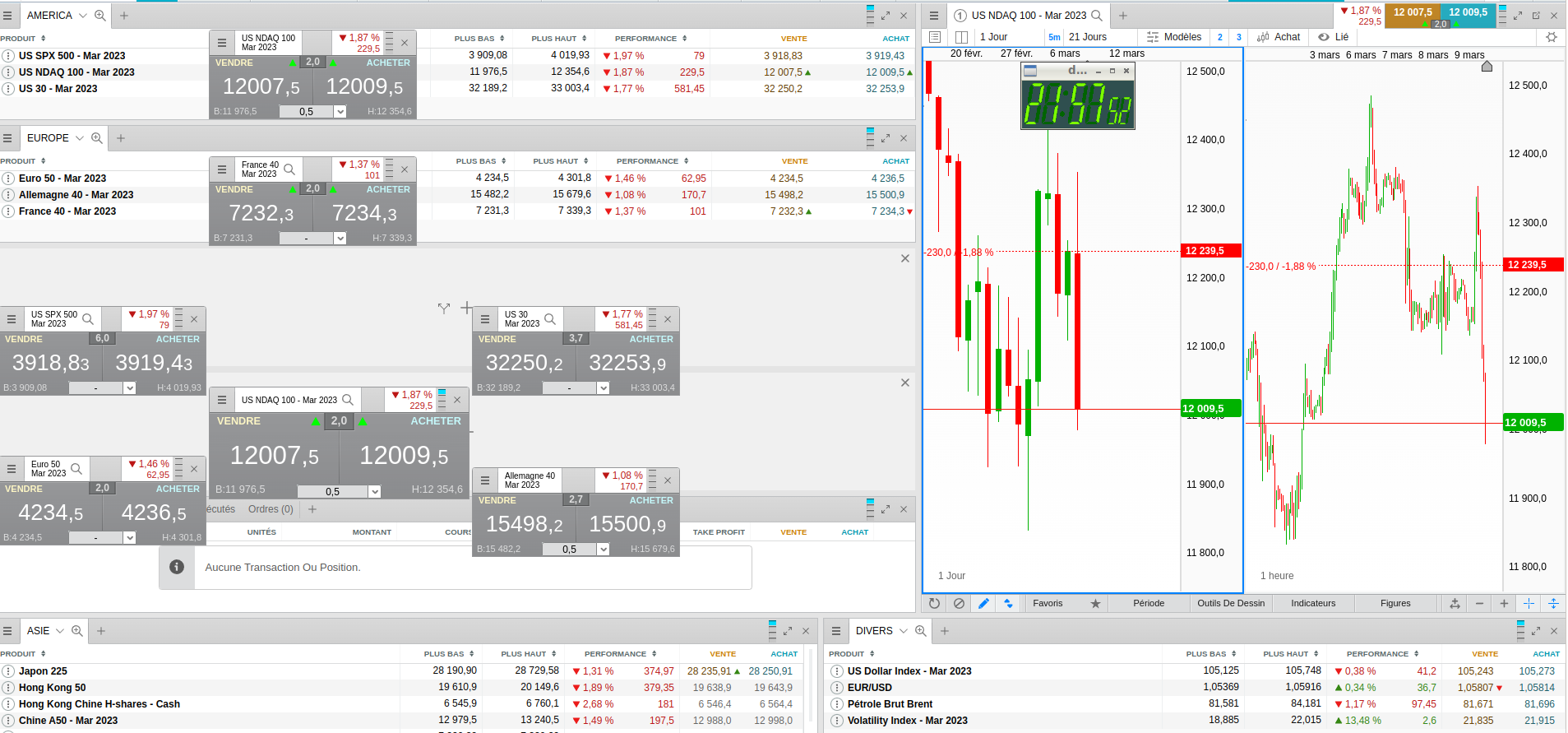Image resolution: width=1568 pixels, height=733 pixels.
Task: Open row options for Allemagne 40 - Mar 2023
Action: pos(8,195)
